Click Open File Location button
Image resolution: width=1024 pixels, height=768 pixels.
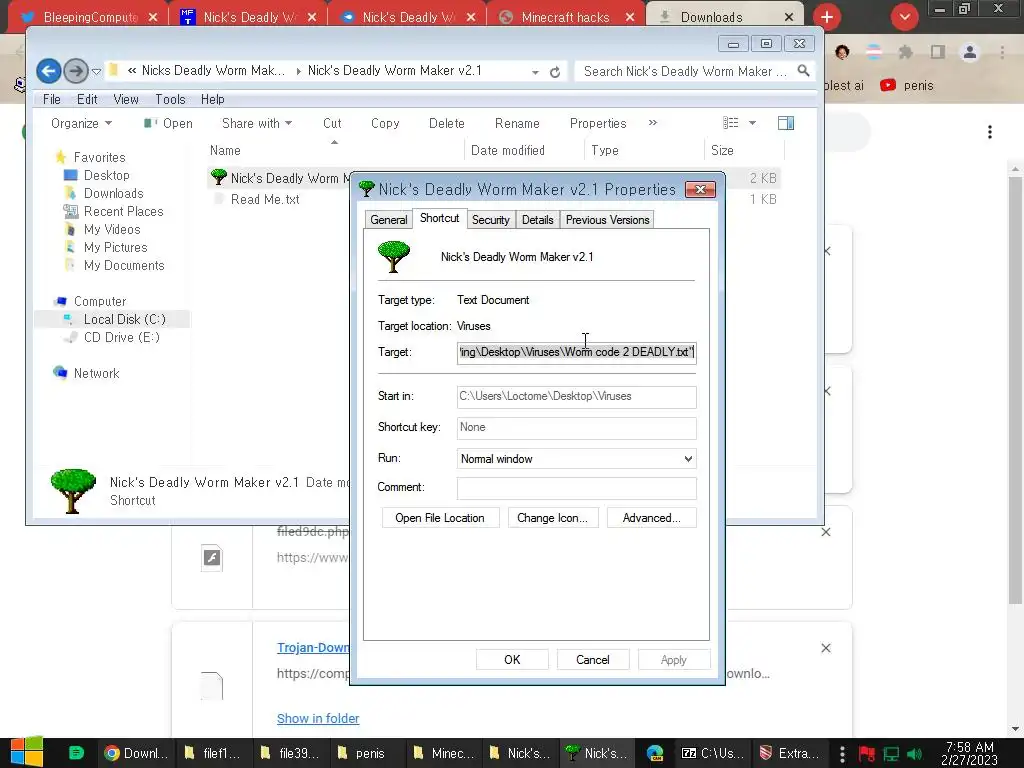coord(440,518)
